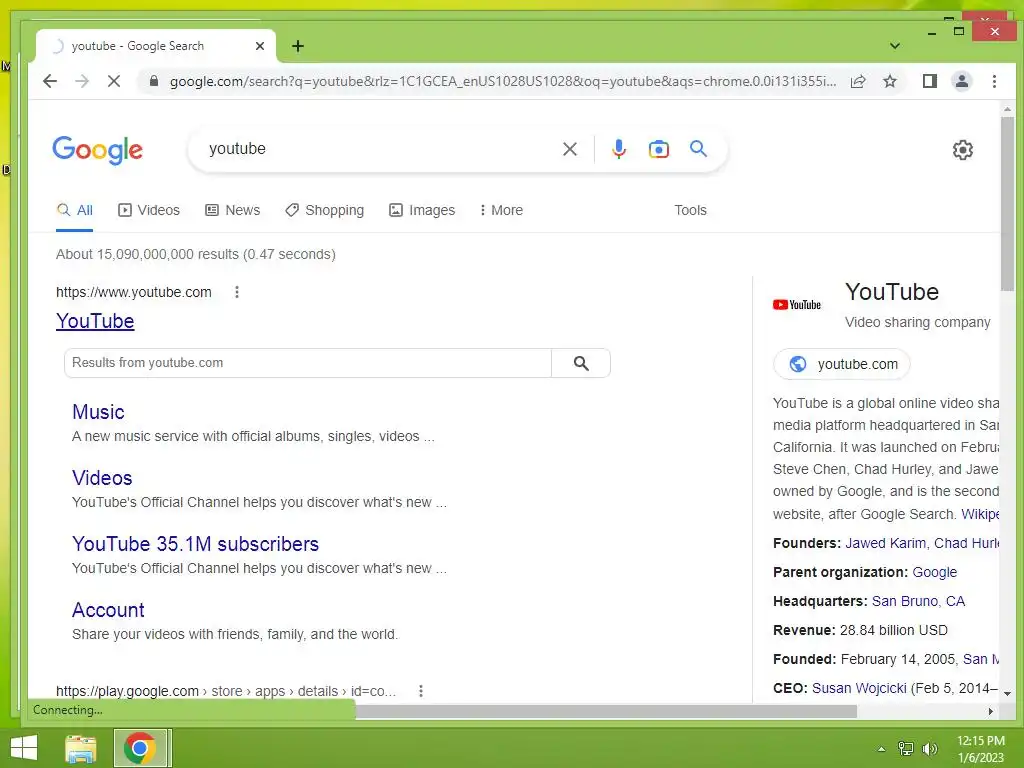
Task: Click the scroll down arrow
Action: [1007, 694]
